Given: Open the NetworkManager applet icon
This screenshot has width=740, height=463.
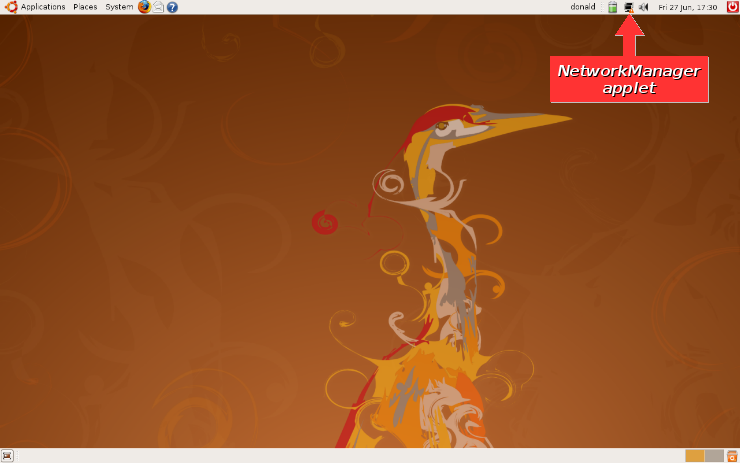Looking at the screenshot, I should [628, 7].
